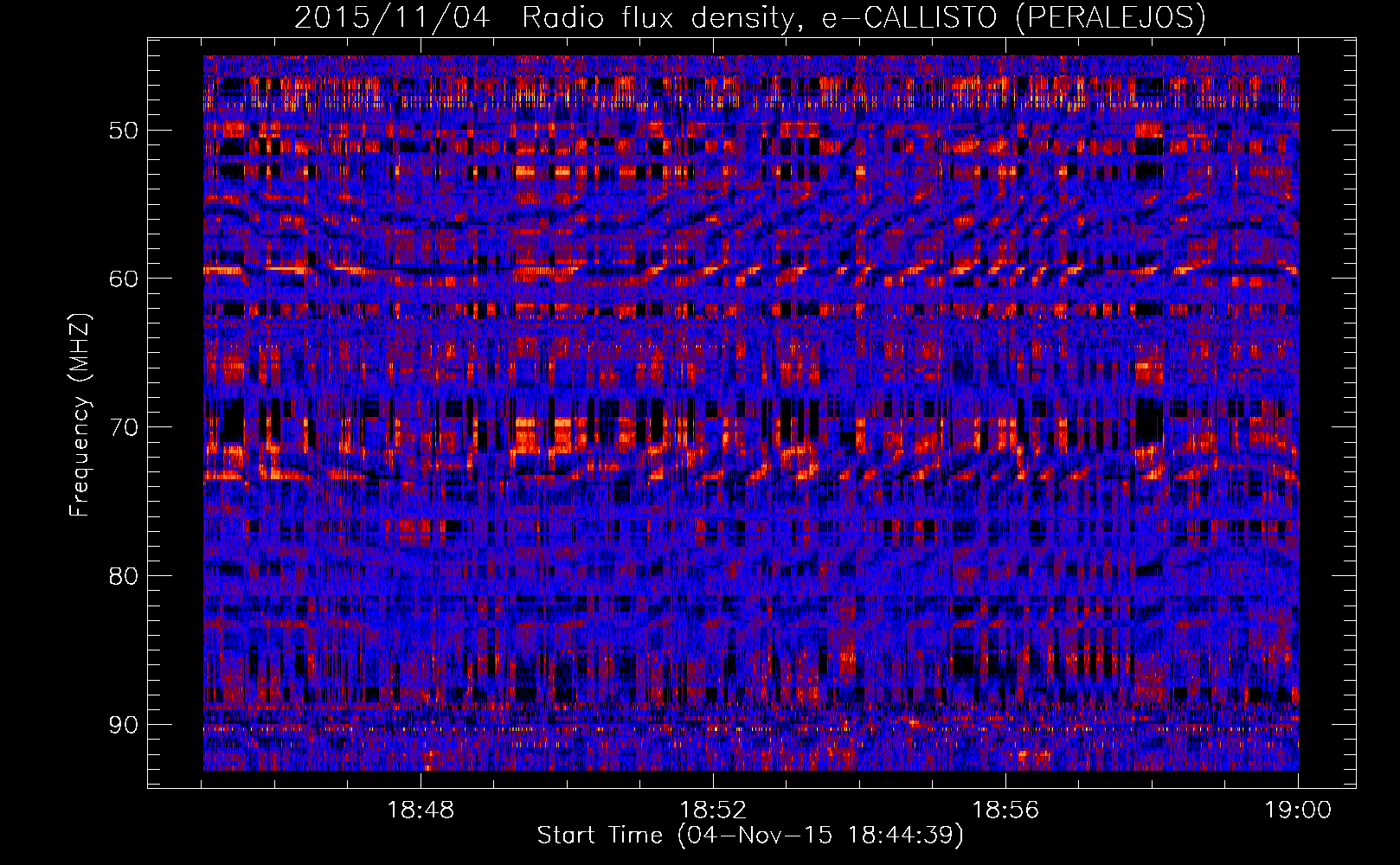The image size is (1400, 865).
Task: Click the Start Time axis caption
Action: (750, 836)
